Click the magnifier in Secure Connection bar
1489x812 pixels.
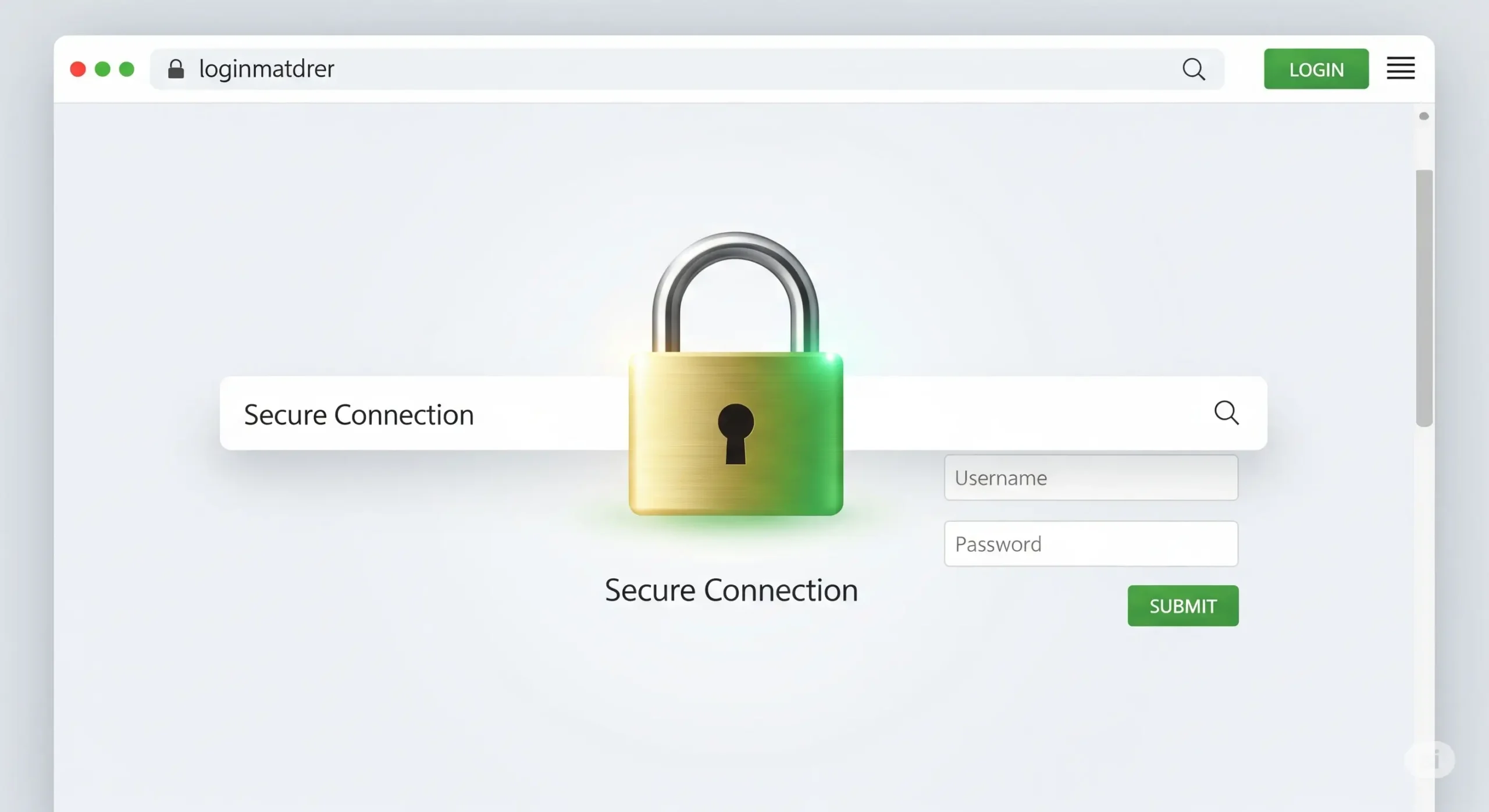(x=1226, y=412)
